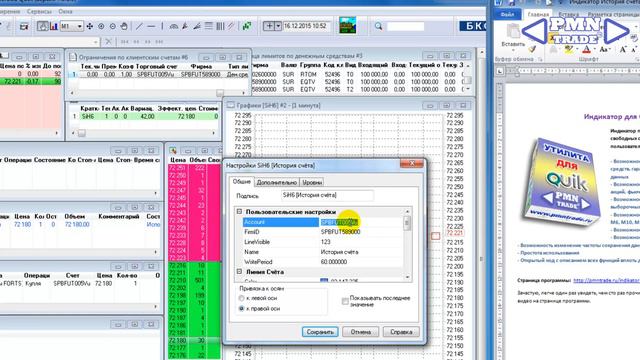The image size is (640, 360).
Task: Click the utility for Quik box image in Word
Action: click(x=562, y=183)
